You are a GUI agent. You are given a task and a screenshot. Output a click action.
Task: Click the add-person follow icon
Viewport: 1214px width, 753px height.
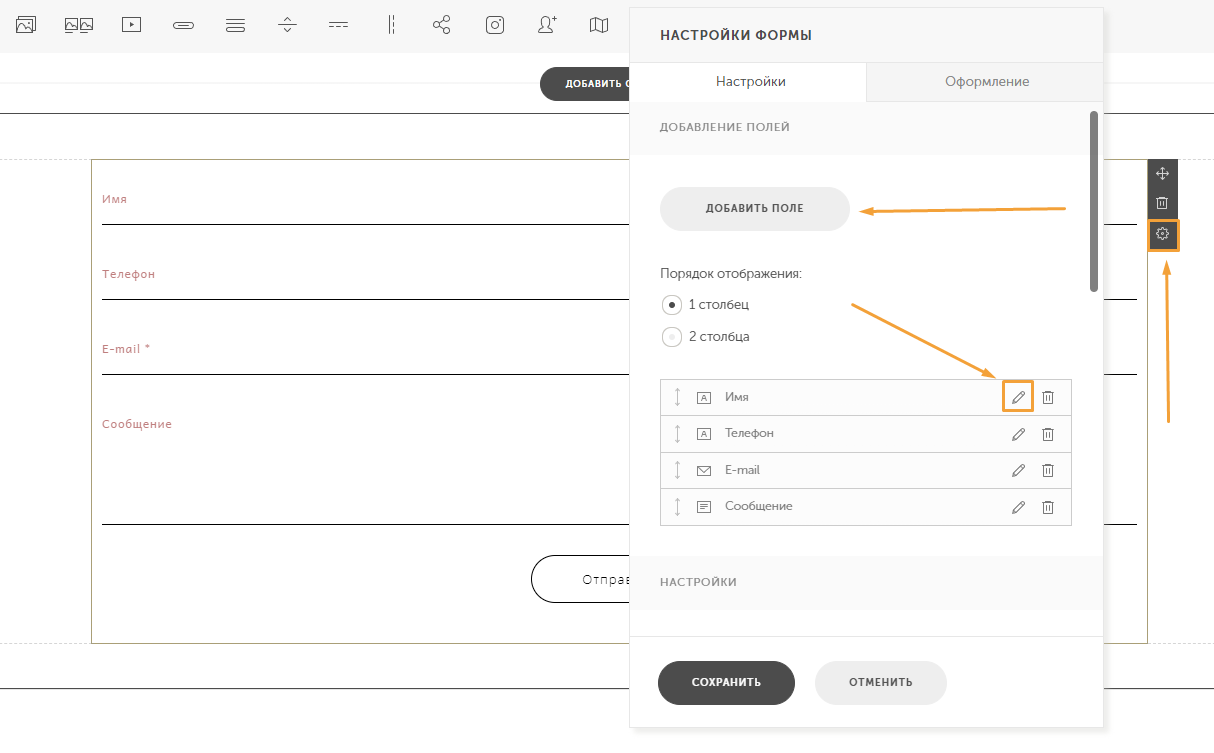pyautogui.click(x=547, y=25)
